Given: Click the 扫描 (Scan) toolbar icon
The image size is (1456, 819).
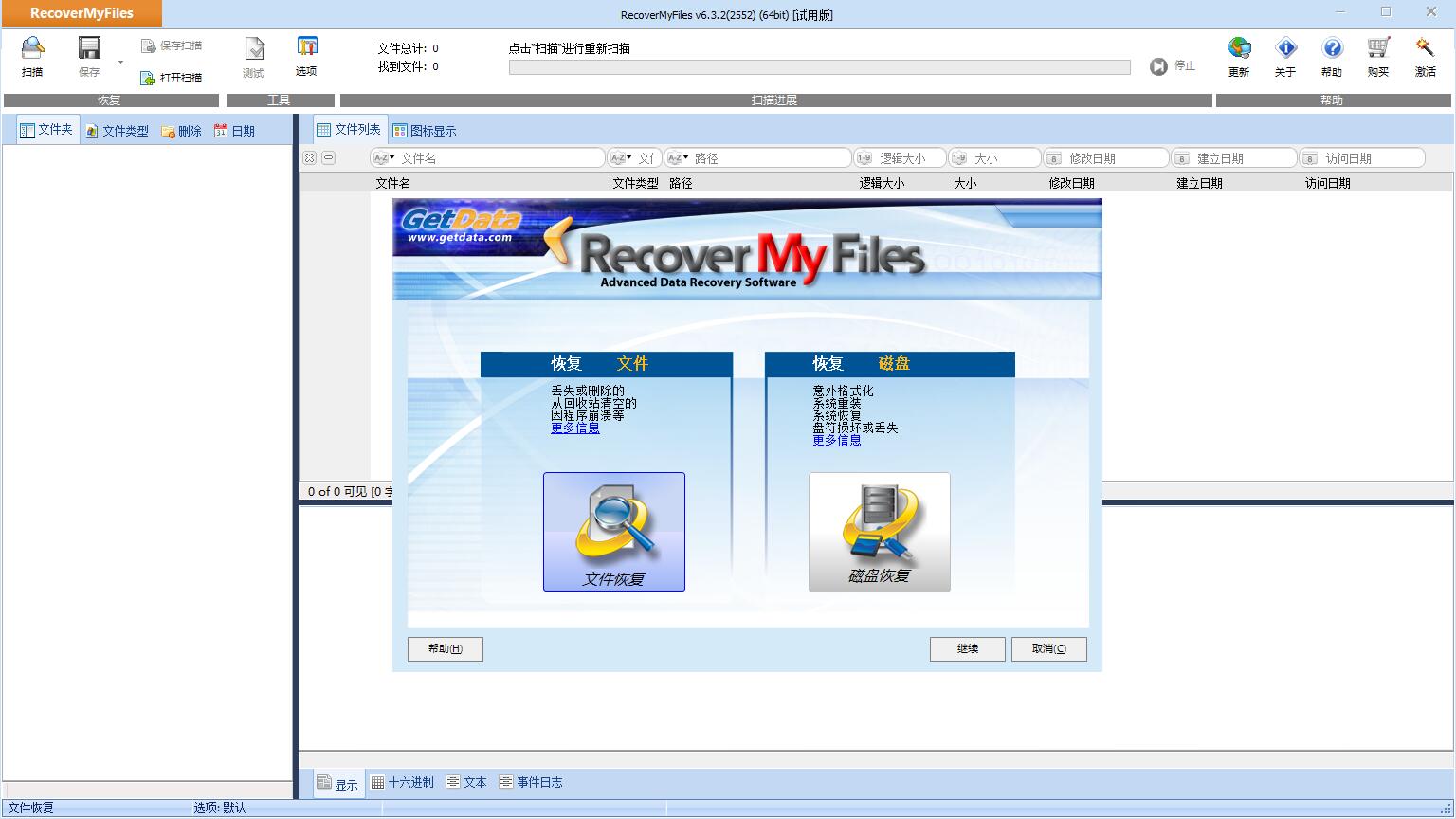Looking at the screenshot, I should click(x=32, y=49).
